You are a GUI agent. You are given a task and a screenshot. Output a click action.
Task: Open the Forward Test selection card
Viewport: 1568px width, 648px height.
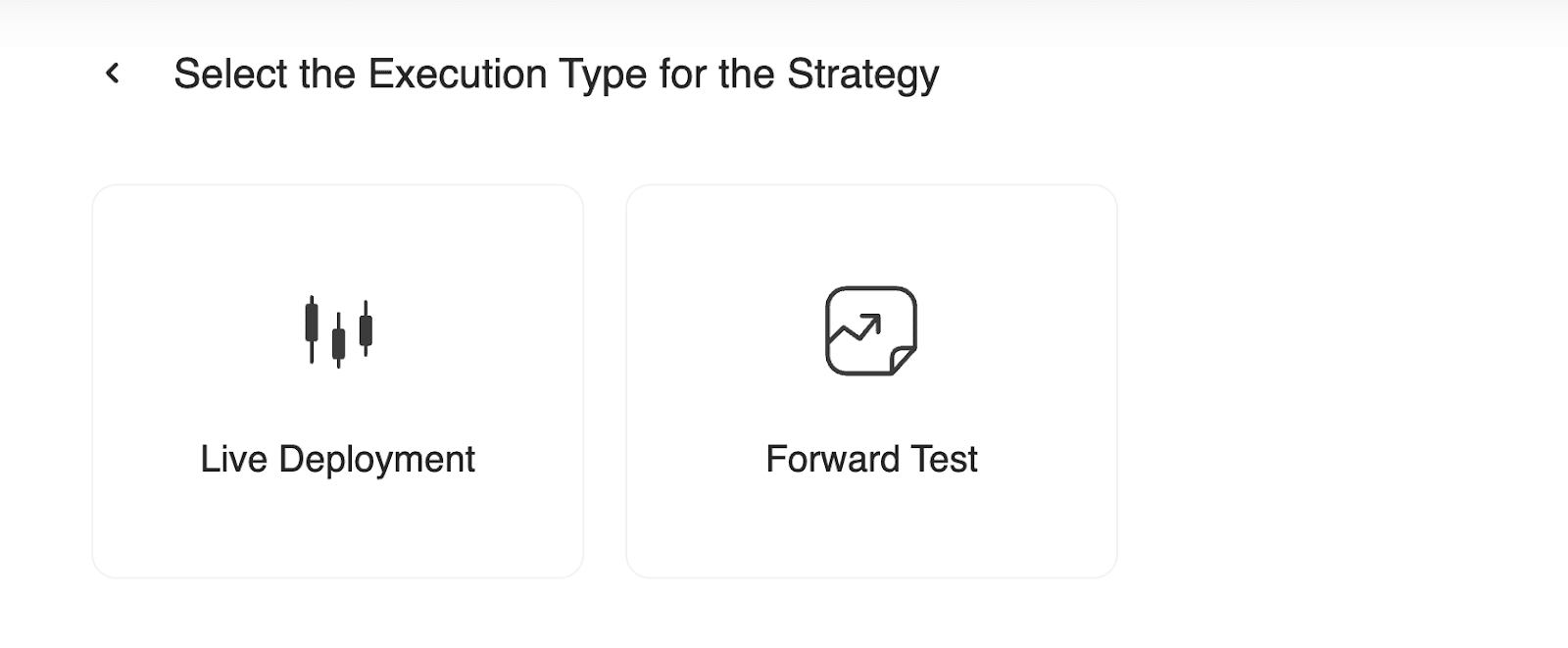(x=871, y=377)
